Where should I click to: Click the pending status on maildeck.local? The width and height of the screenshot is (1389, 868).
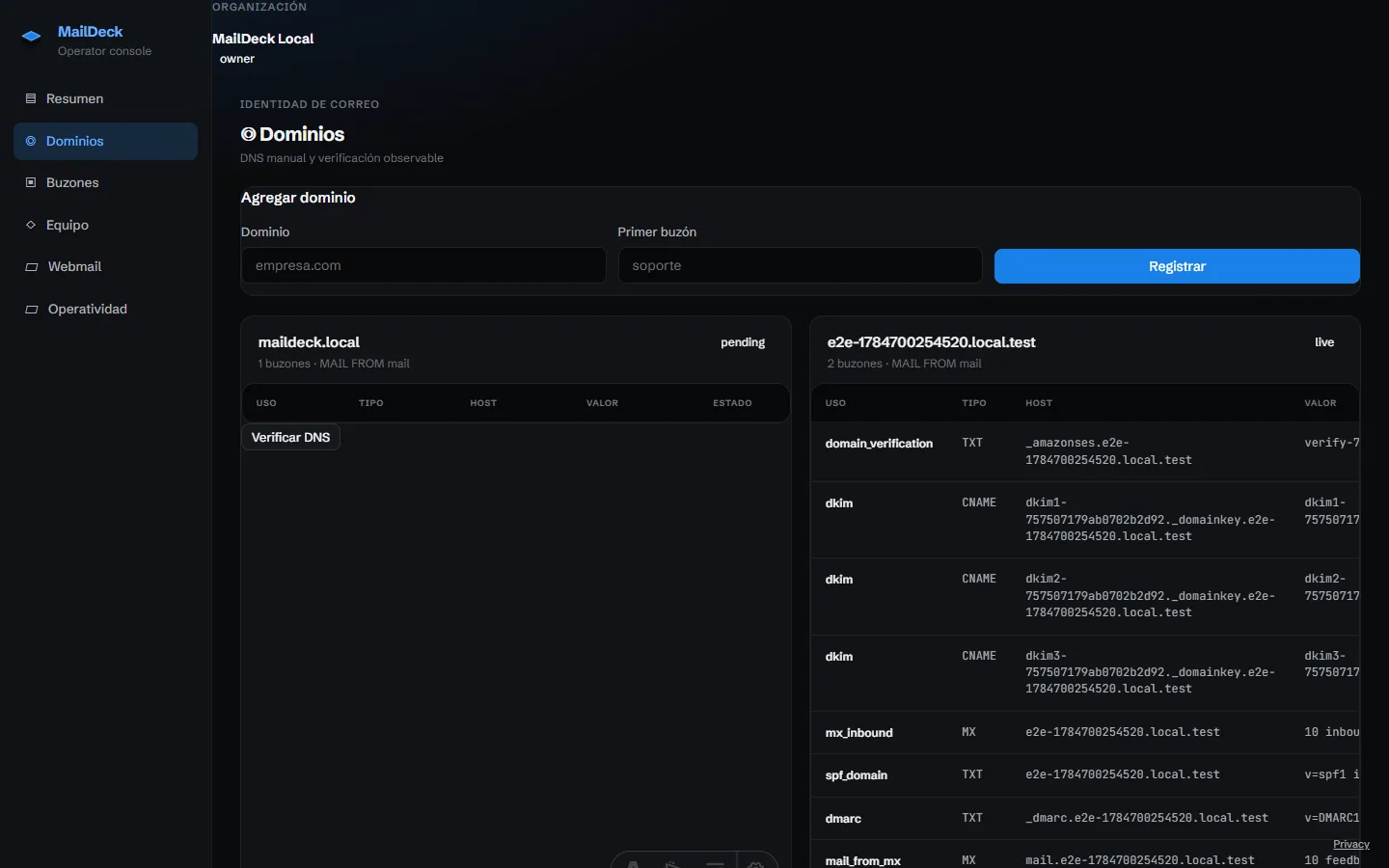click(743, 342)
